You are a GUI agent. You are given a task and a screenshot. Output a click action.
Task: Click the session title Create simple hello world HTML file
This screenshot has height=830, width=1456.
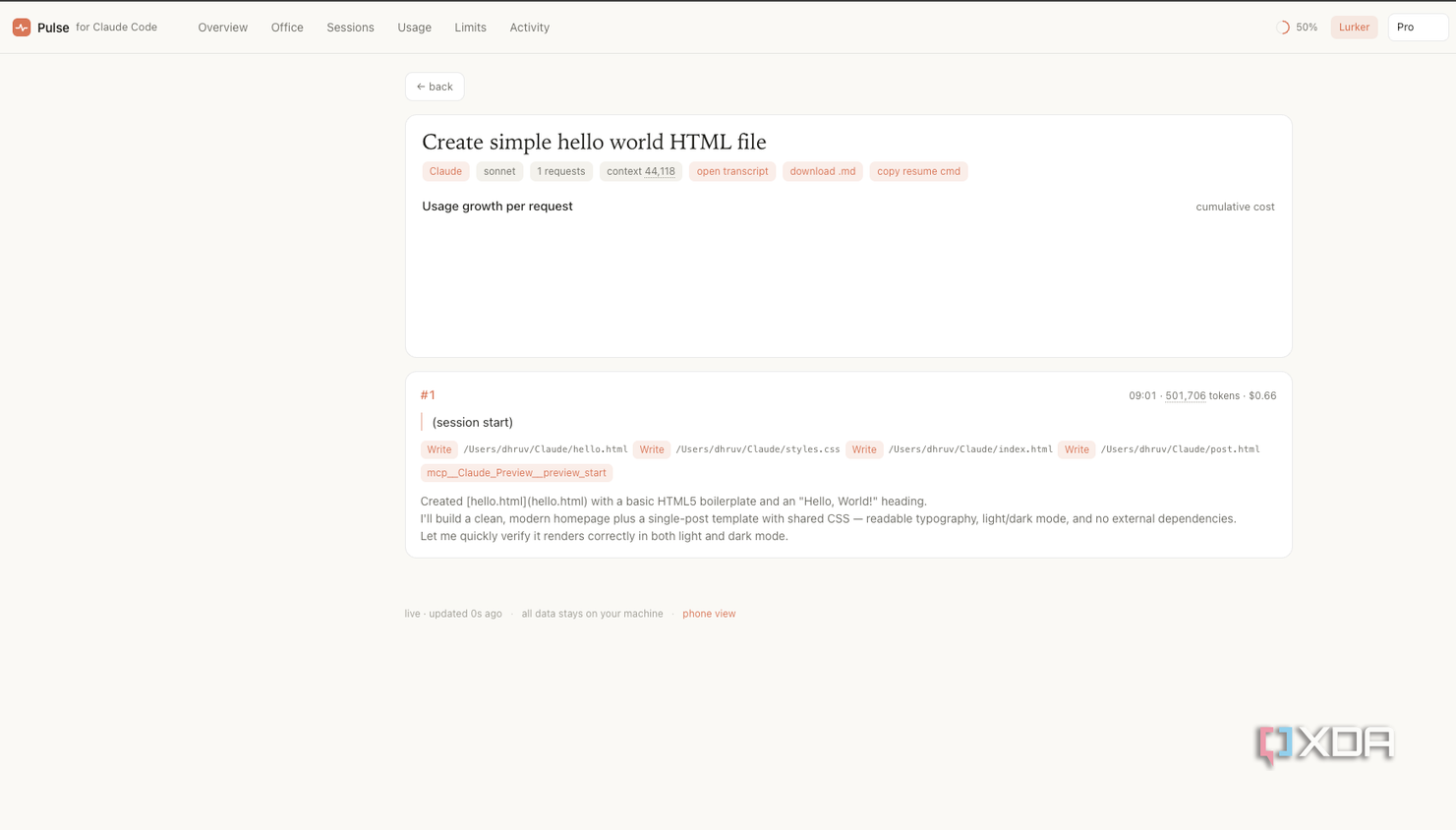pyautogui.click(x=594, y=142)
